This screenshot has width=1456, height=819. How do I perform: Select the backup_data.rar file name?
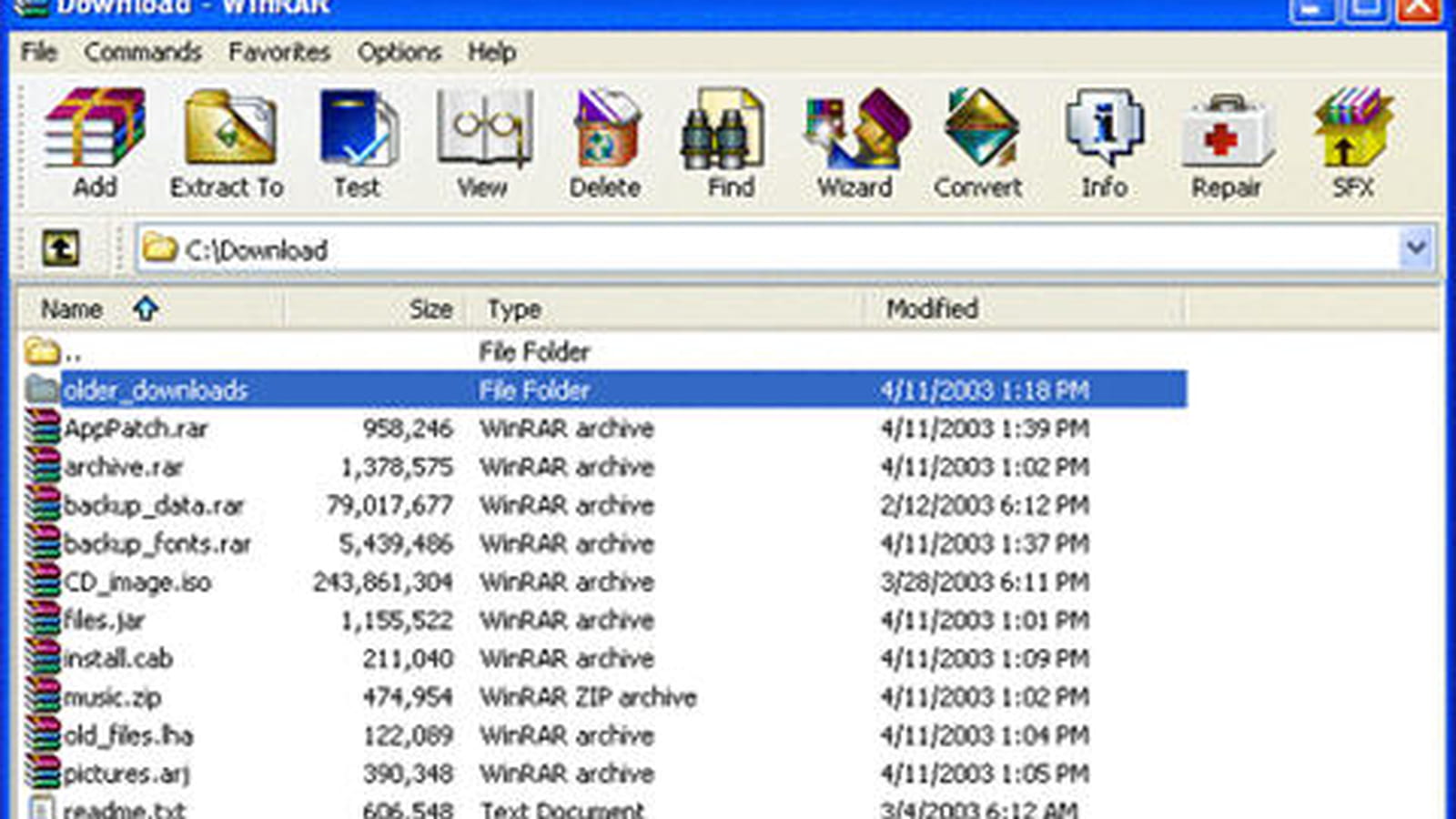pos(155,505)
